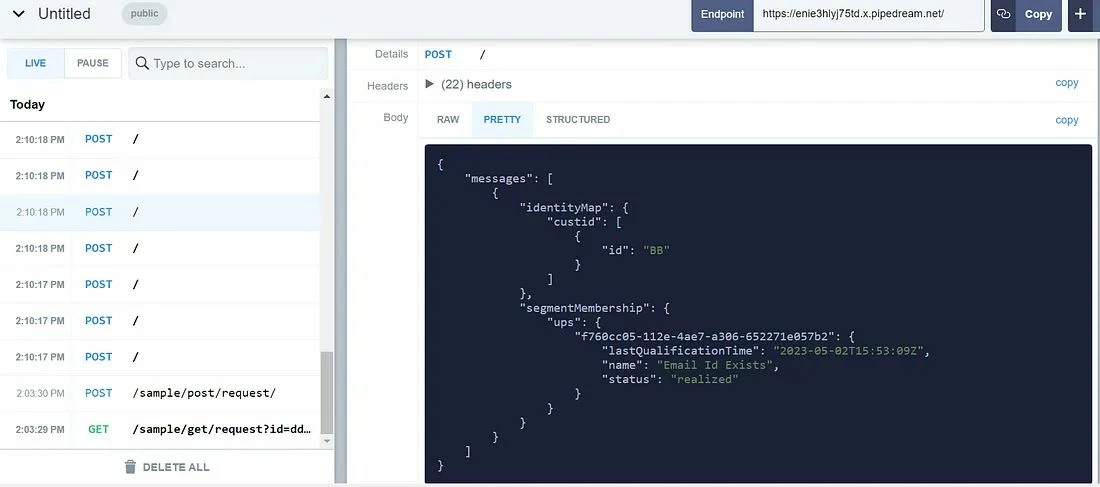Click the trash icon by DELETE ALL
1100x487 pixels.
tap(130, 467)
